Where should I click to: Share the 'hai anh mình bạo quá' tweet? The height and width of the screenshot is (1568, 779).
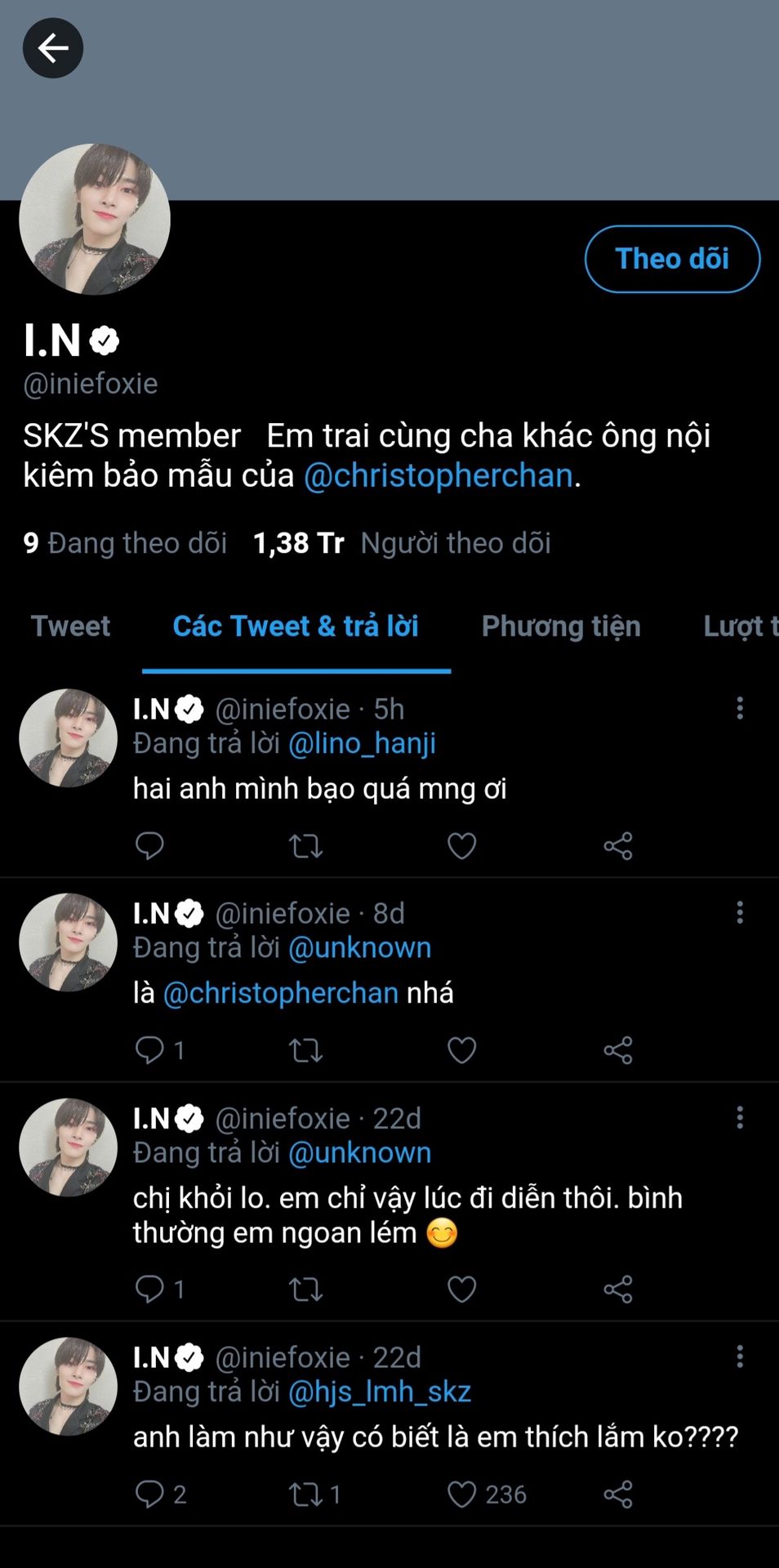click(618, 845)
